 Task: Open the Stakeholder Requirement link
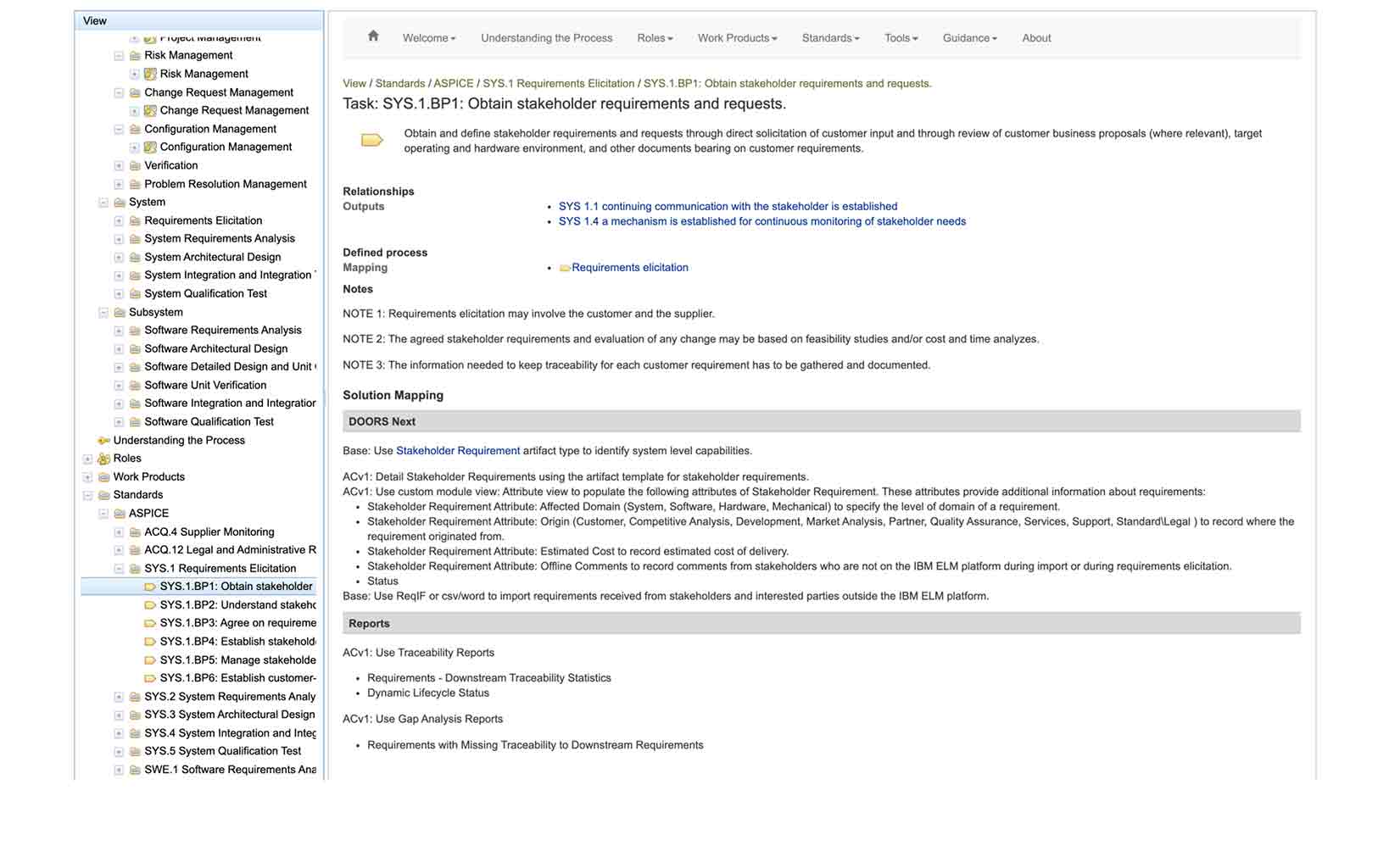(458, 451)
